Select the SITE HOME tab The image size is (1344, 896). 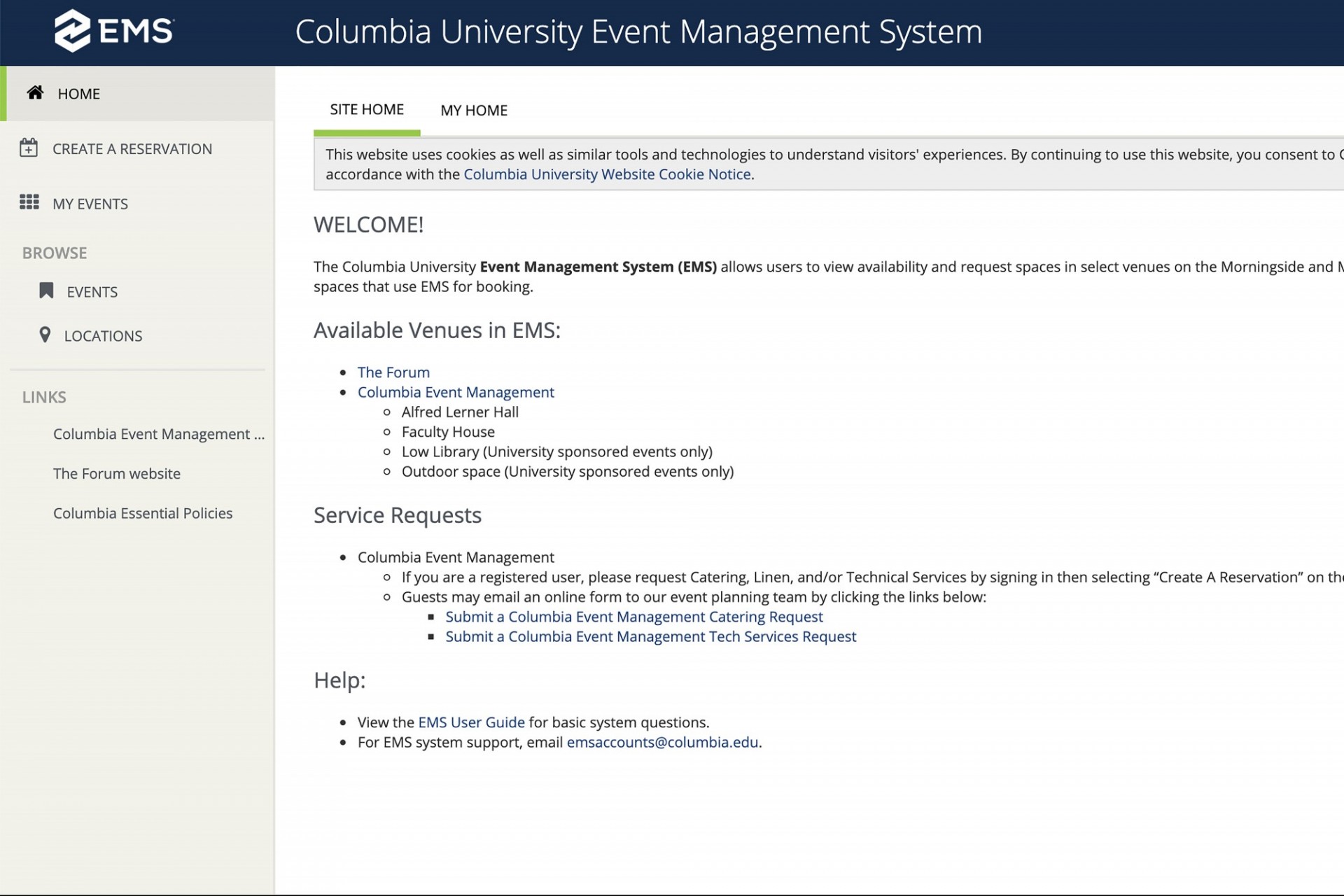point(366,109)
